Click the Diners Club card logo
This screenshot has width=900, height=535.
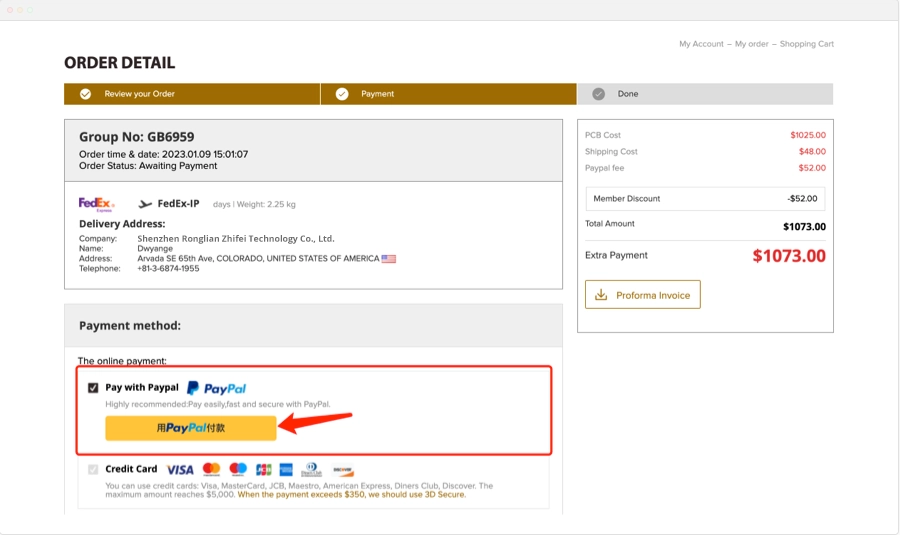pyautogui.click(x=311, y=469)
